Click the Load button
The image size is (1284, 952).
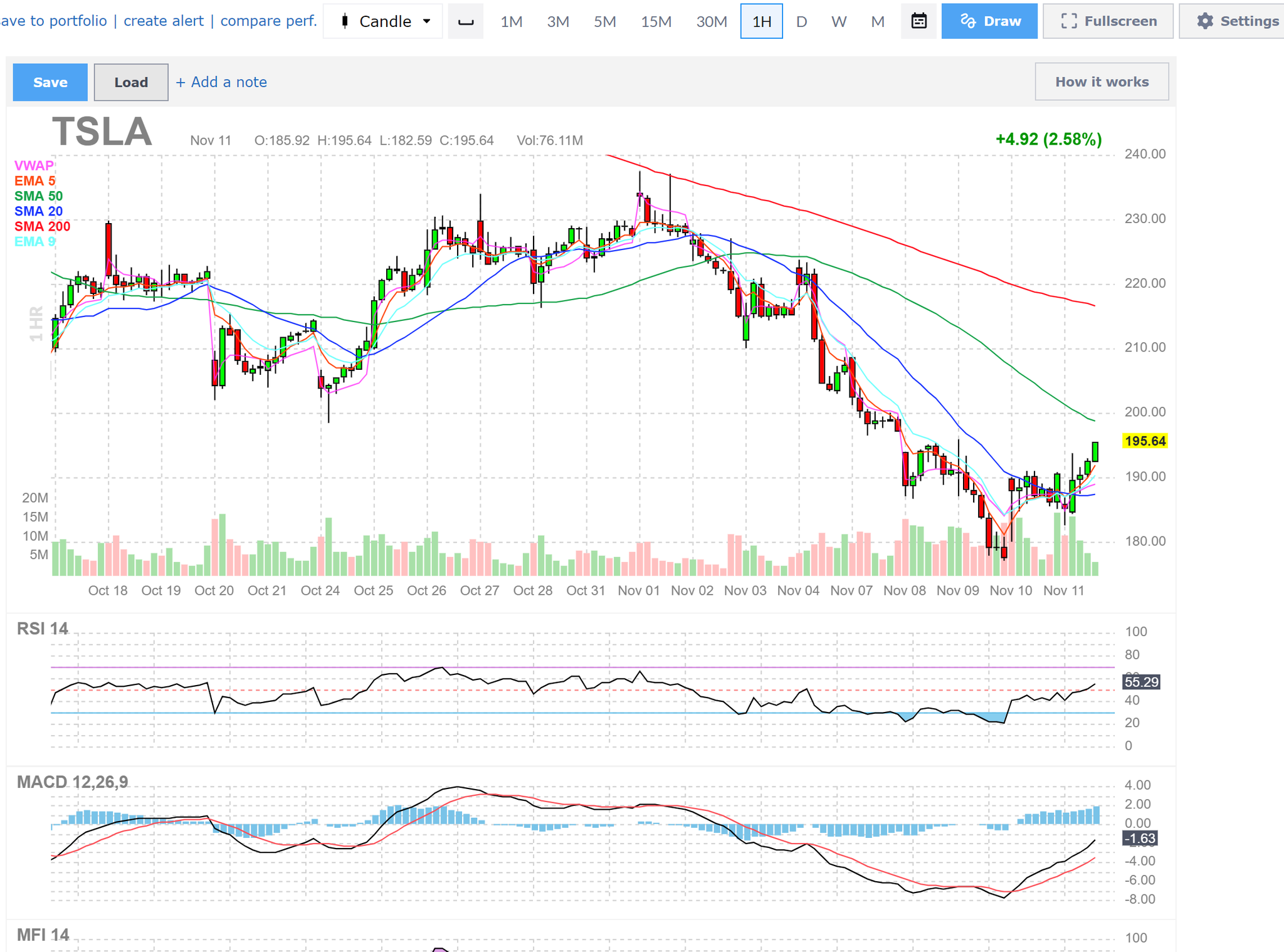click(x=131, y=82)
